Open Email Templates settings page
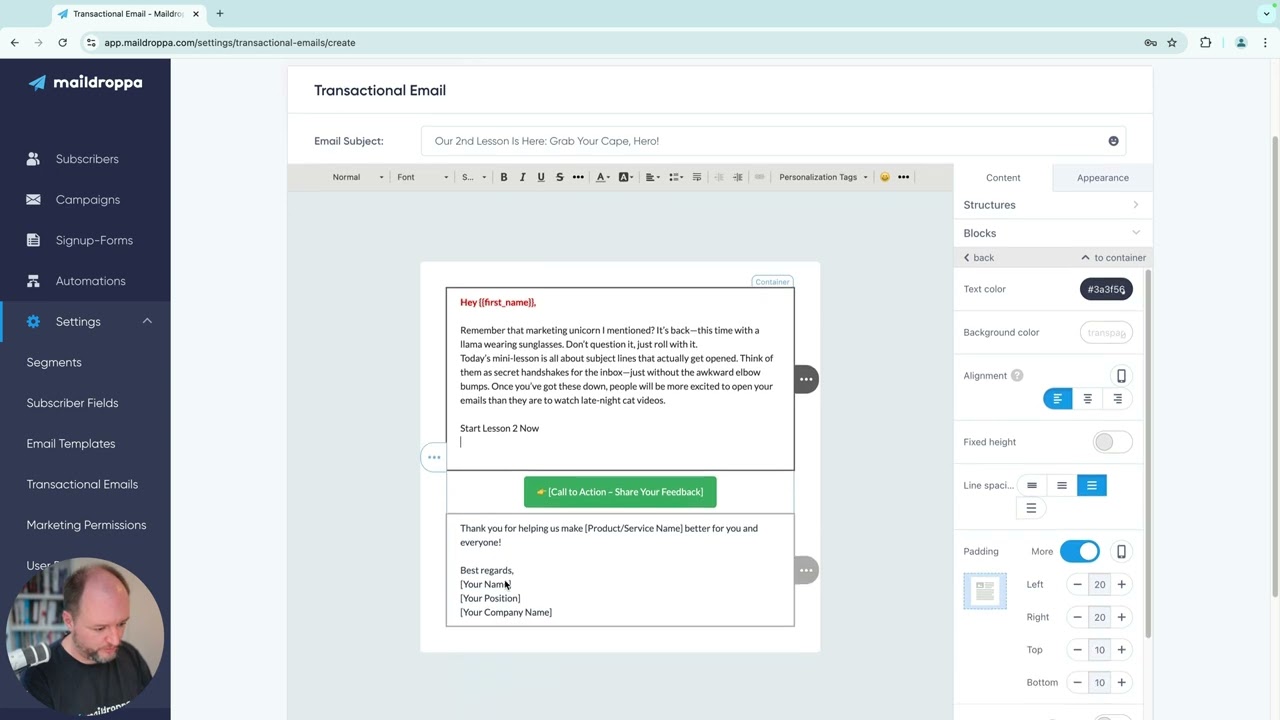Screen dimensions: 1280x720 (x=71, y=444)
